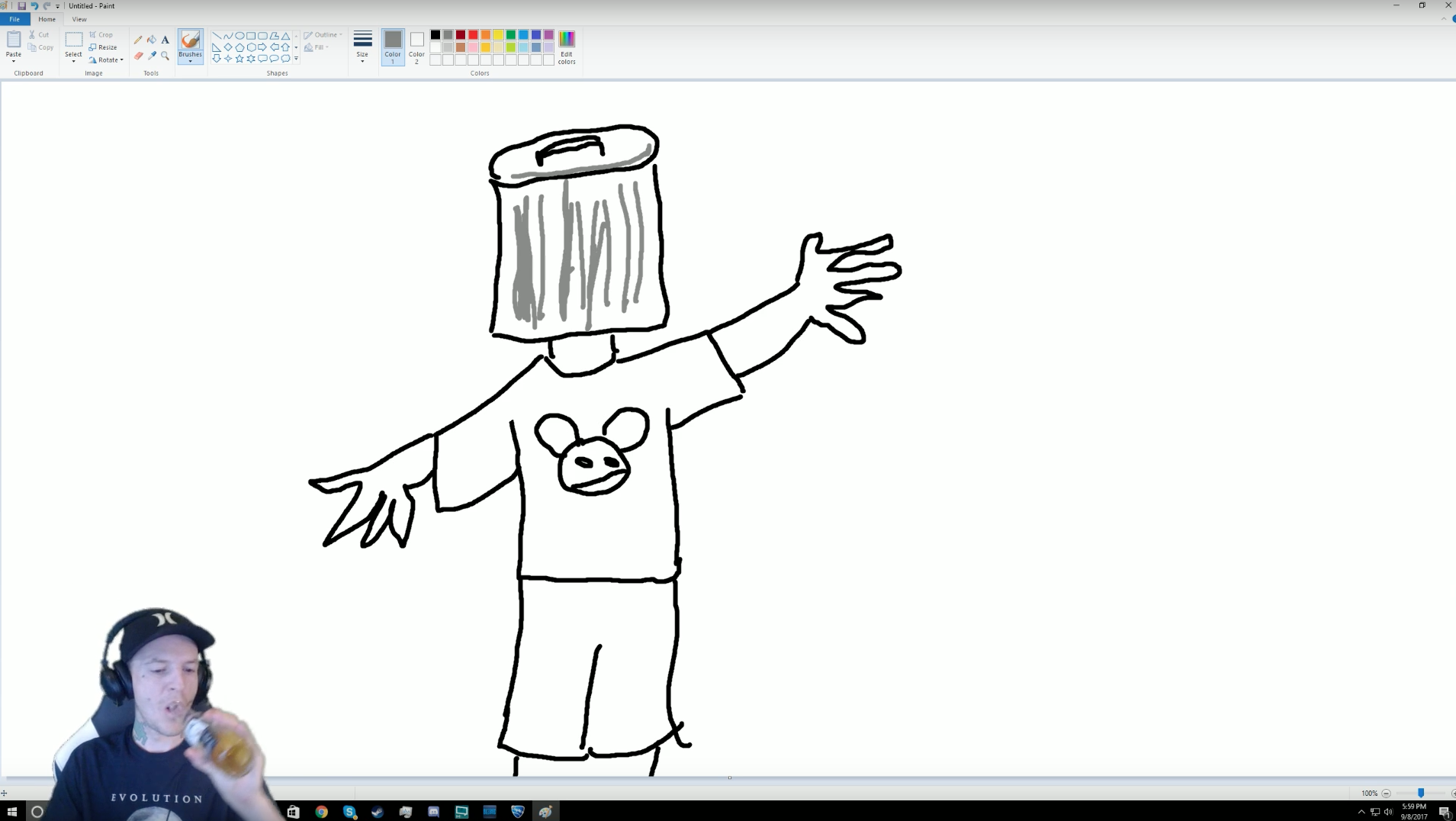This screenshot has width=1456, height=821.
Task: Click the Brushes tool icon
Action: pos(190,40)
